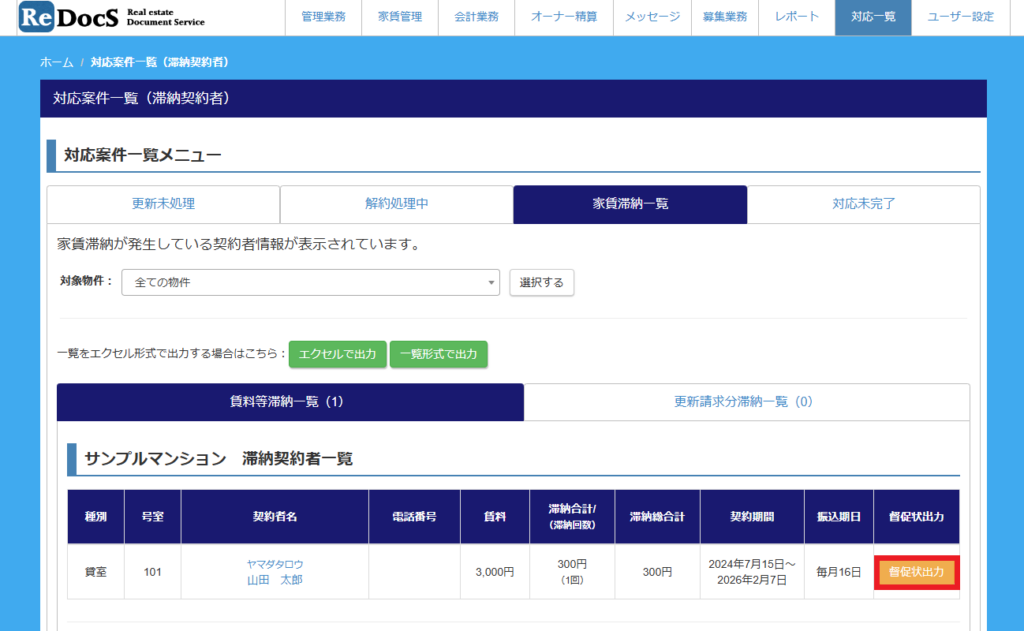The width and height of the screenshot is (1024, 631).
Task: Click room number 101 cell
Action: (152, 572)
